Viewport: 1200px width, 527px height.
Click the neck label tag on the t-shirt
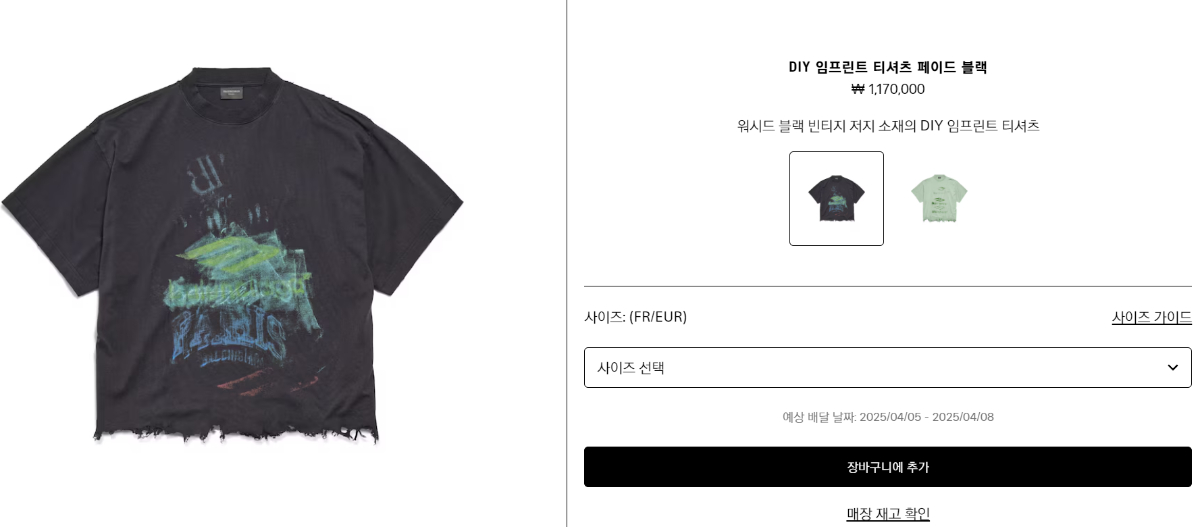pos(232,93)
